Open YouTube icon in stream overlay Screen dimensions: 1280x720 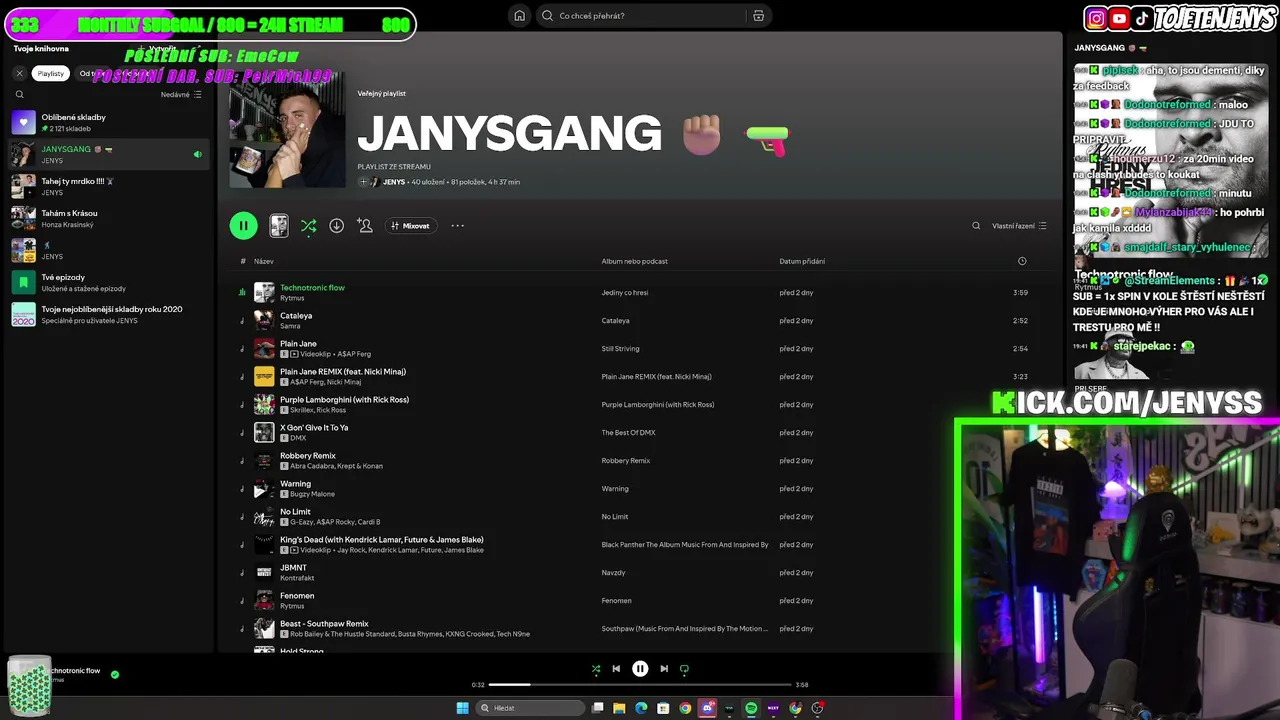[x=1119, y=18]
